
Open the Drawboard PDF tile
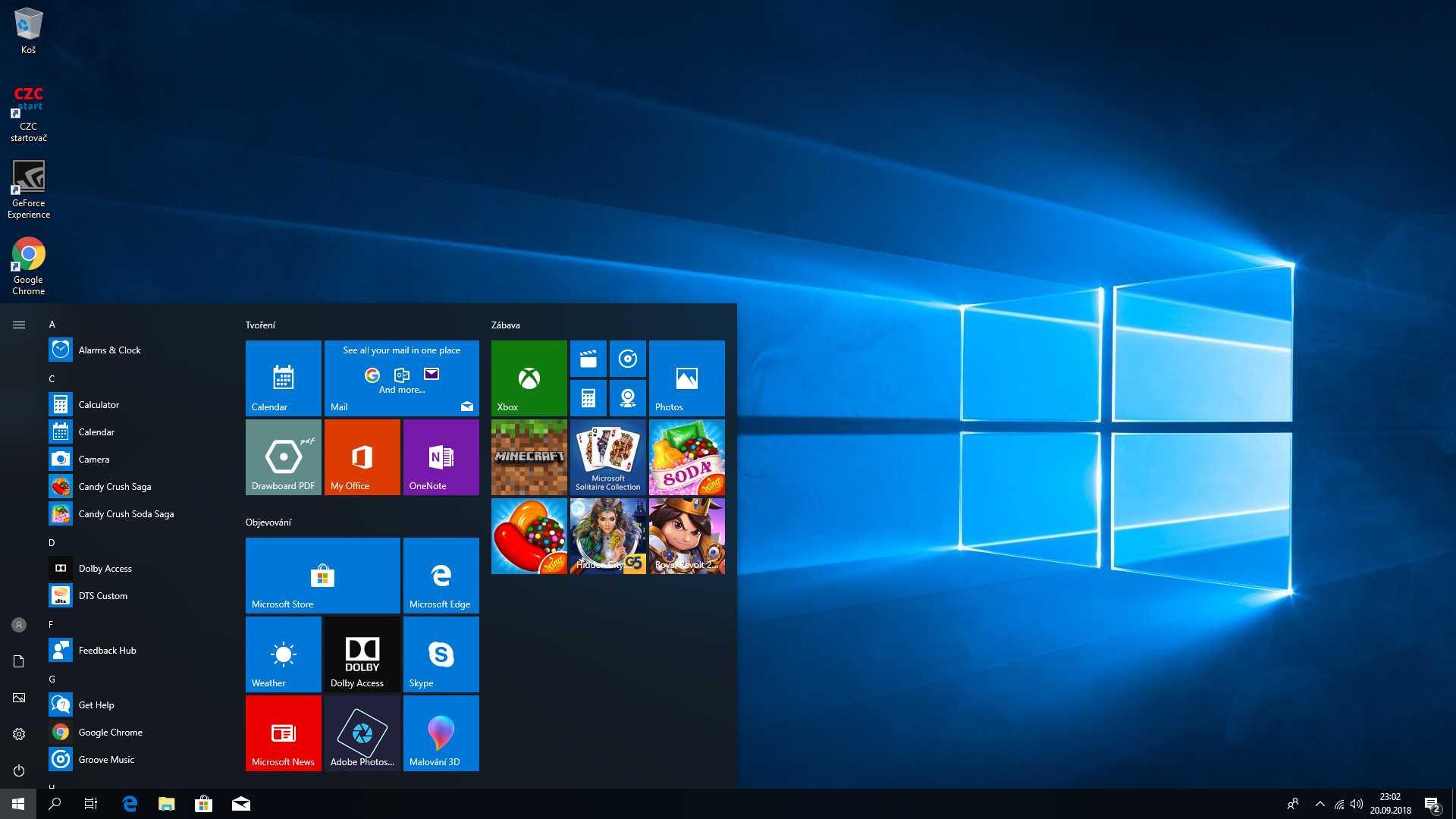click(x=283, y=457)
